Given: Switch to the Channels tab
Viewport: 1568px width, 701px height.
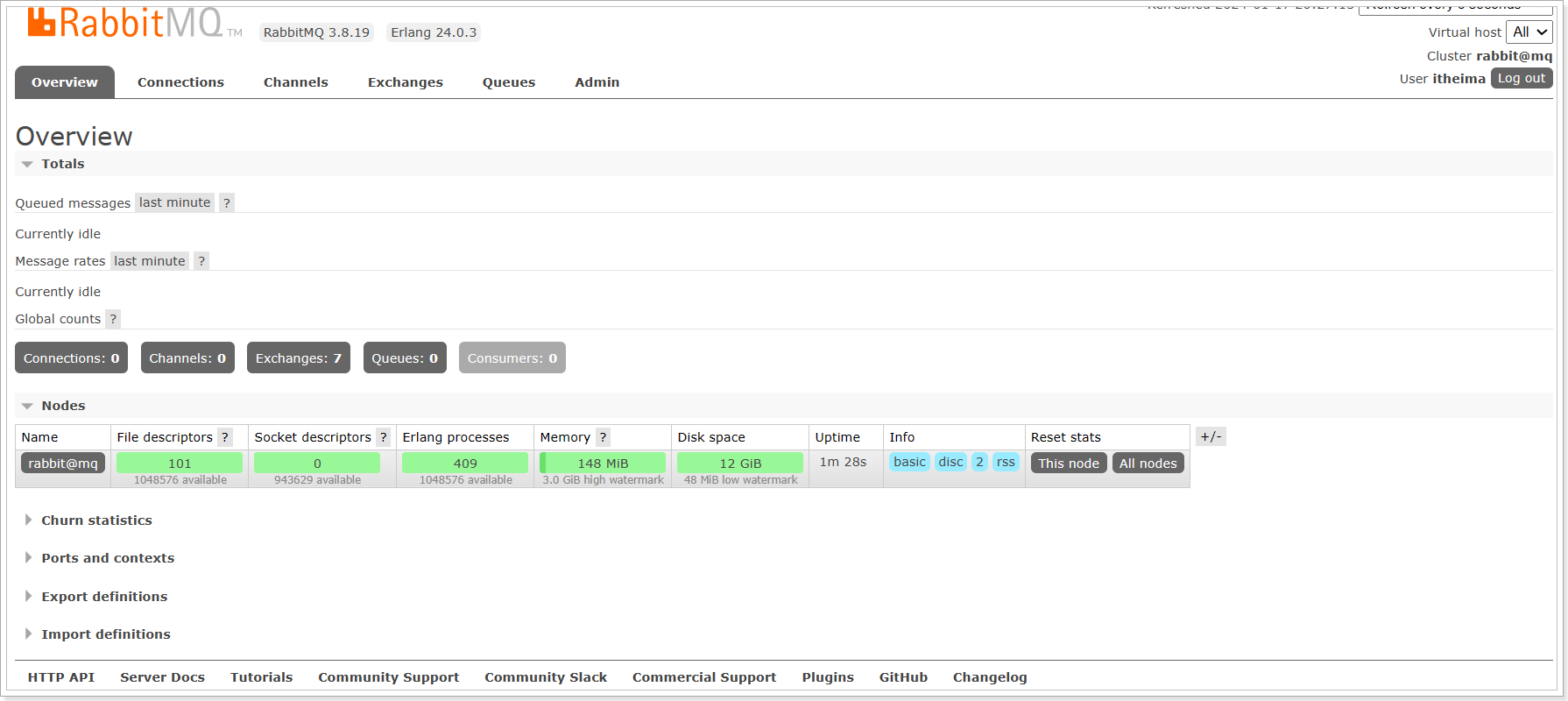Looking at the screenshot, I should pos(296,82).
